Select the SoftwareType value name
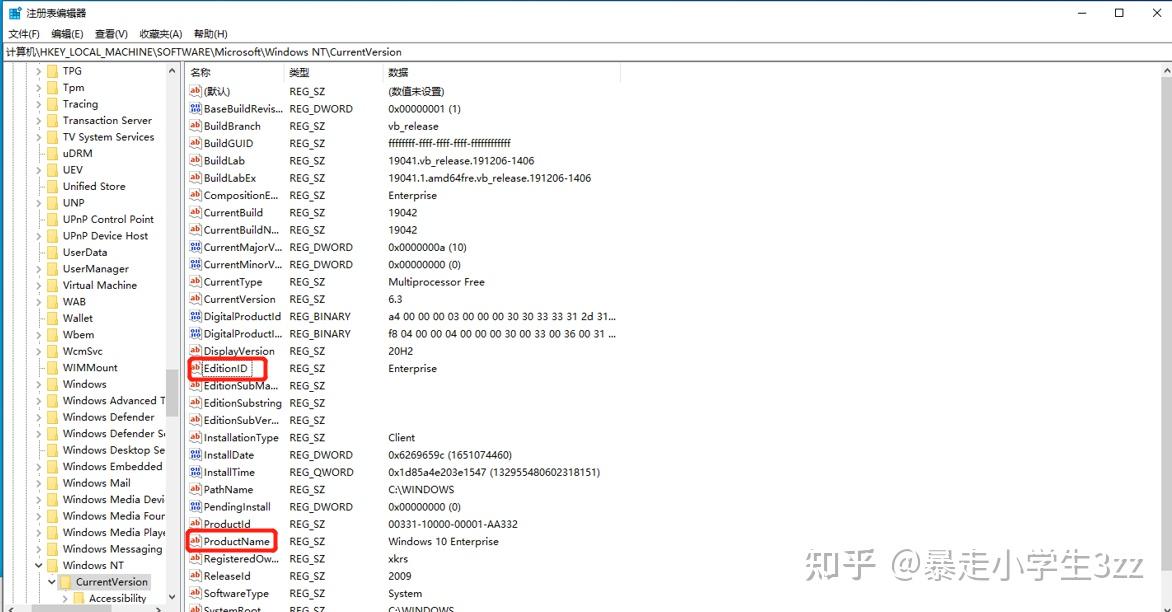Screen dimensions: 1172x612 click(x=236, y=593)
